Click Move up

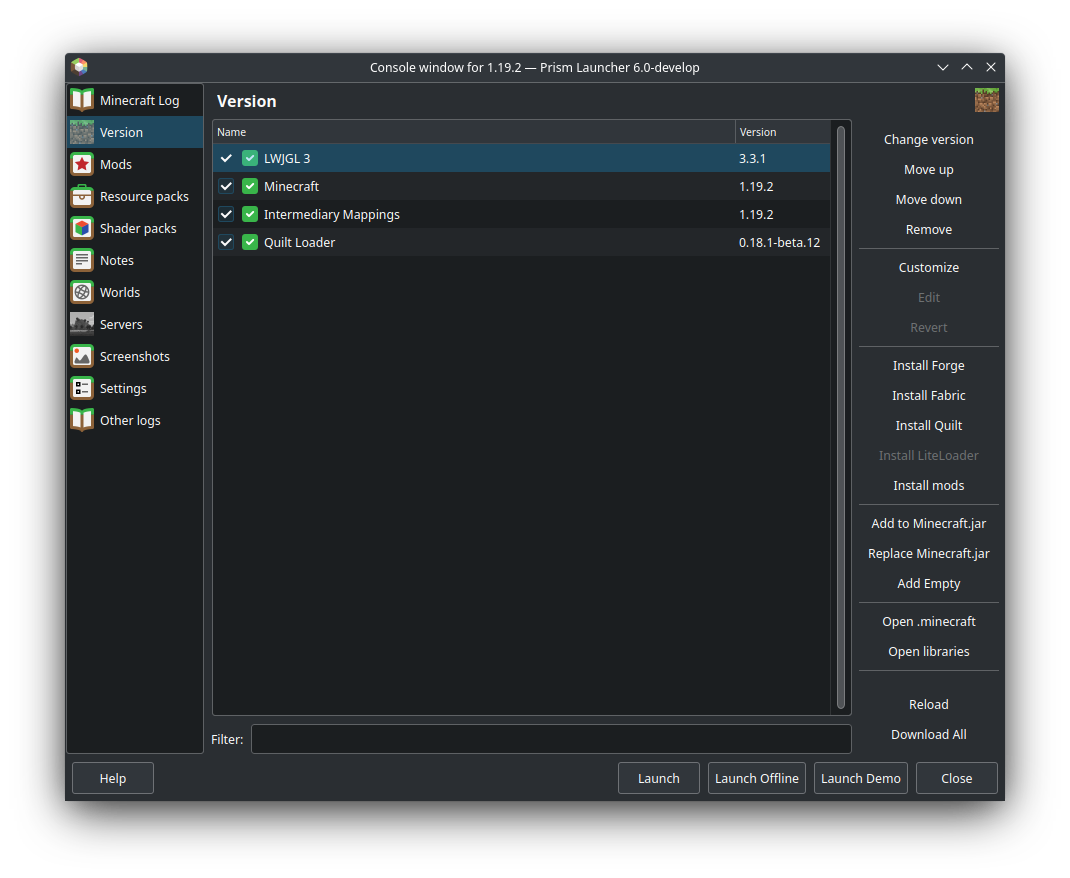click(x=928, y=170)
